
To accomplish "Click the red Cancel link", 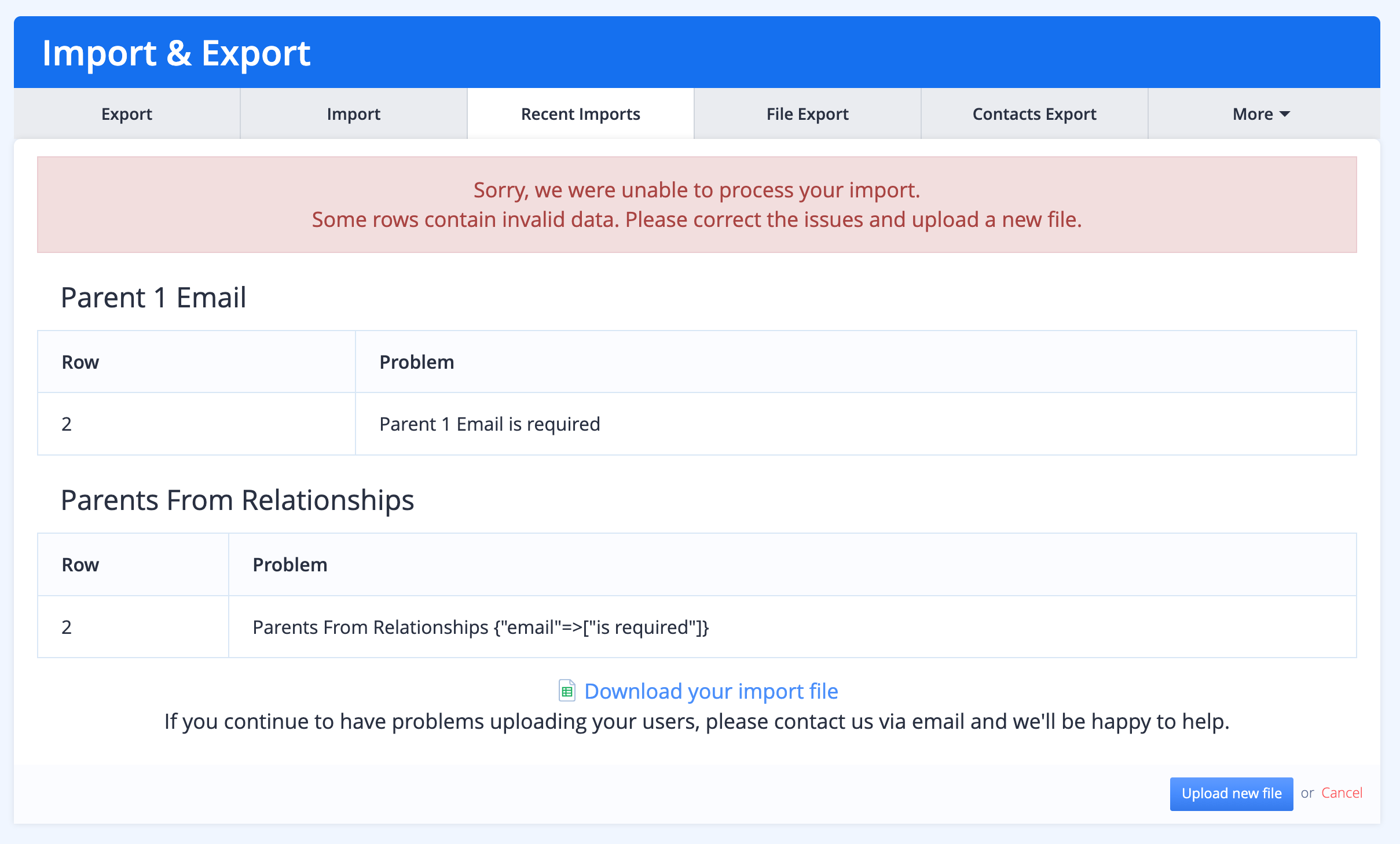I will tap(1342, 793).
